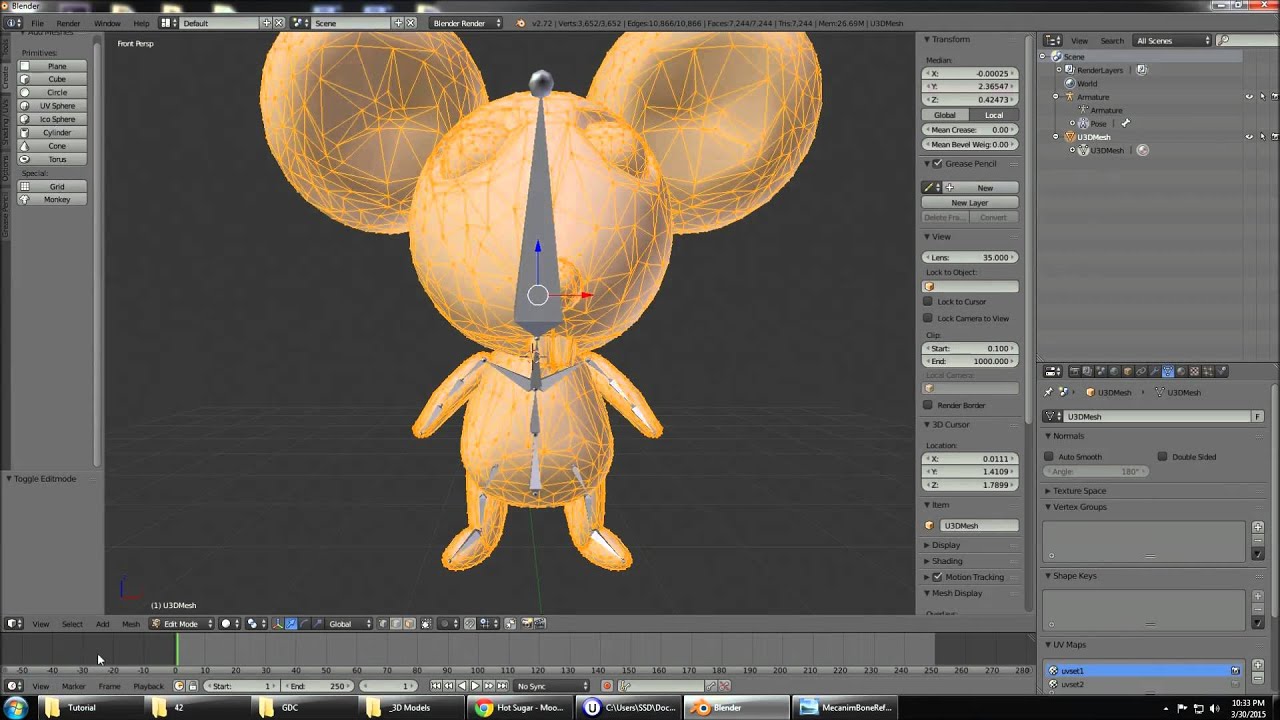Open the Blender Render engine dropdown
1280x720 pixels.
[466, 22]
